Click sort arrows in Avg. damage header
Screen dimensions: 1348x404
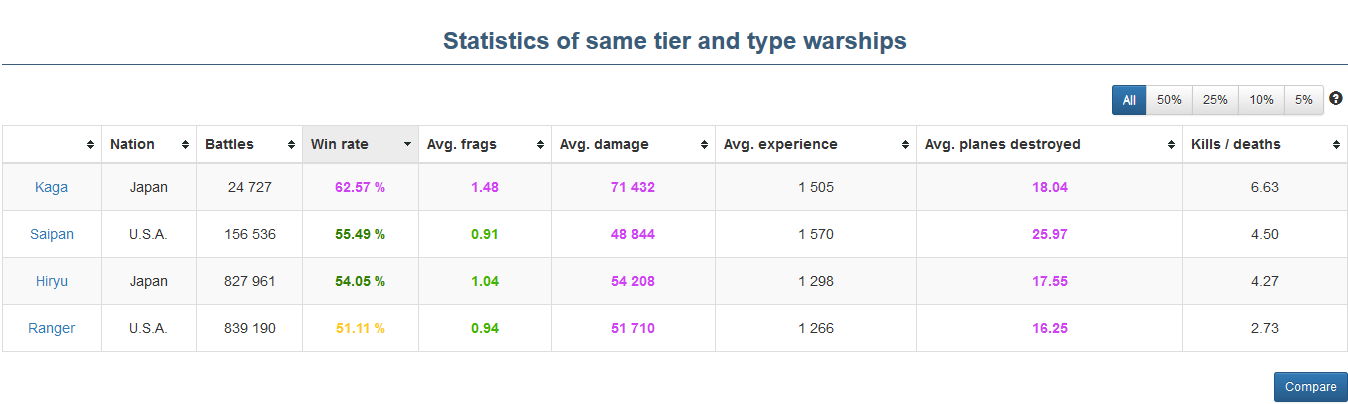(704, 145)
